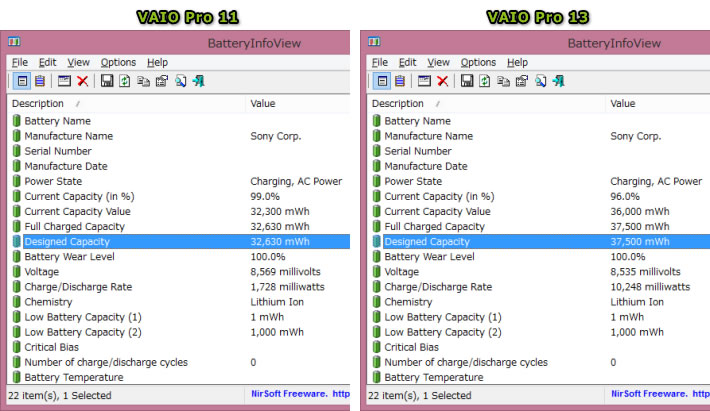Click Save floppy disk icon in right window
710x411 pixels.
tap(467, 81)
